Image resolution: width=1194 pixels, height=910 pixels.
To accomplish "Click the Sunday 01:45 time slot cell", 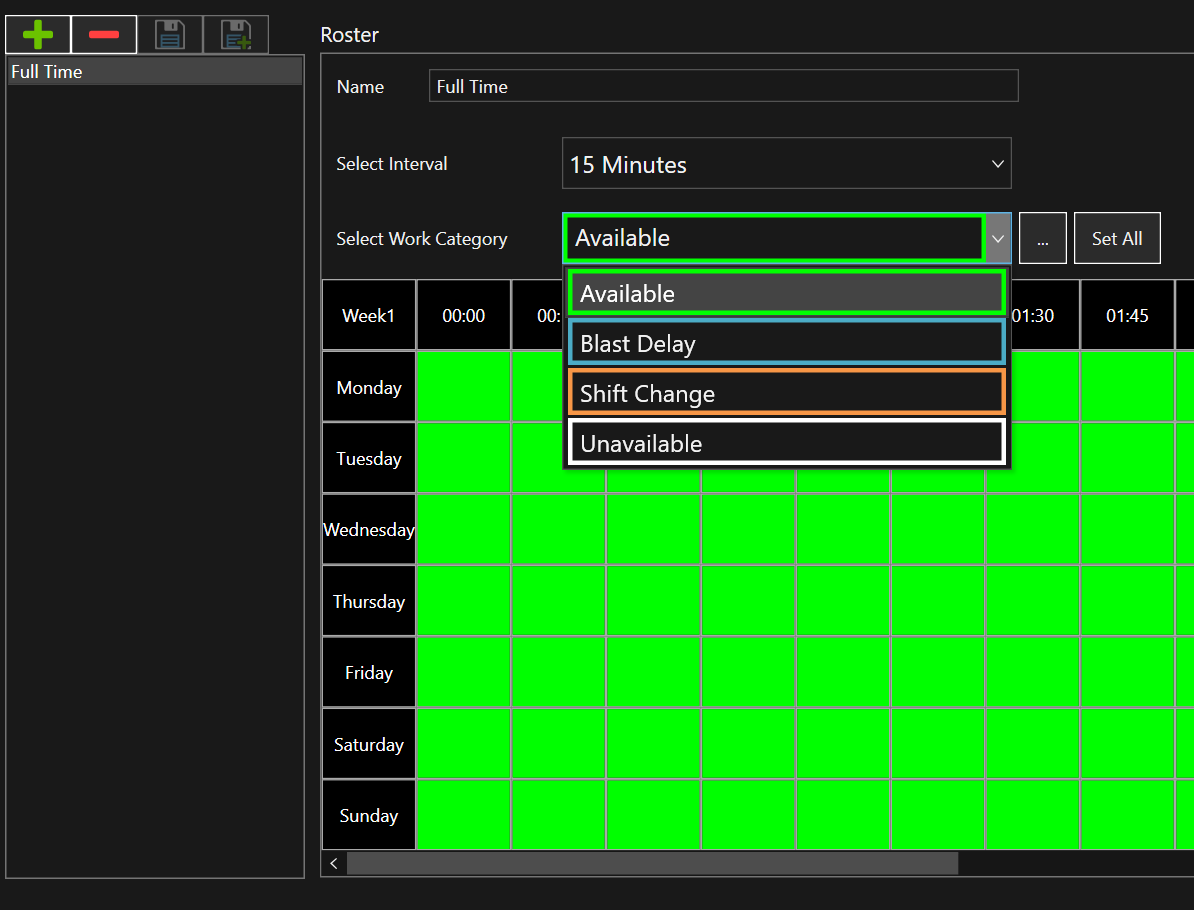I will [x=1127, y=815].
